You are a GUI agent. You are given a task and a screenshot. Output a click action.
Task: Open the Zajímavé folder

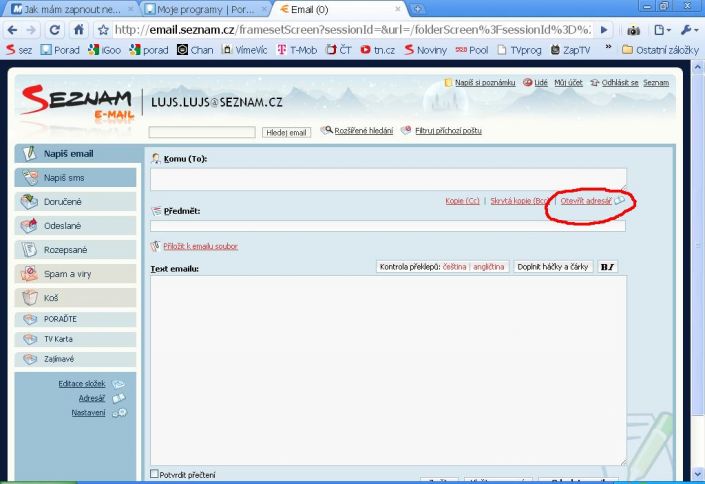point(76,359)
